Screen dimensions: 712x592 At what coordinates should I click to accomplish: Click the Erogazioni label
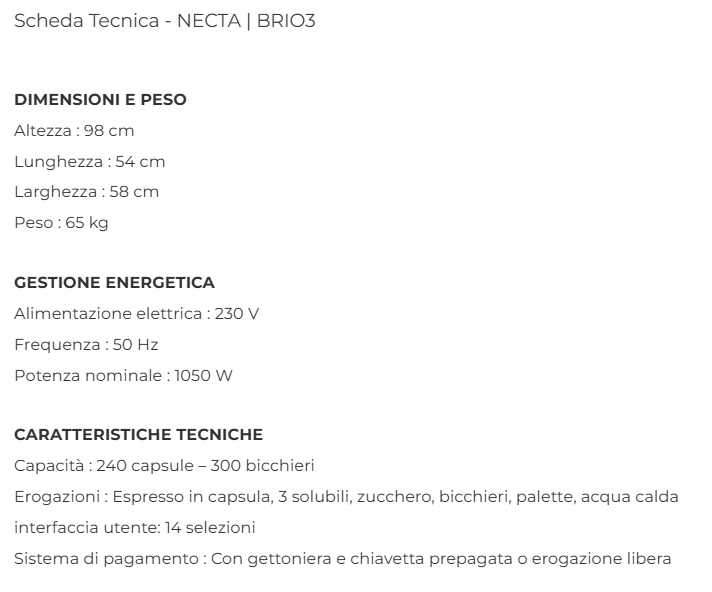tap(57, 497)
